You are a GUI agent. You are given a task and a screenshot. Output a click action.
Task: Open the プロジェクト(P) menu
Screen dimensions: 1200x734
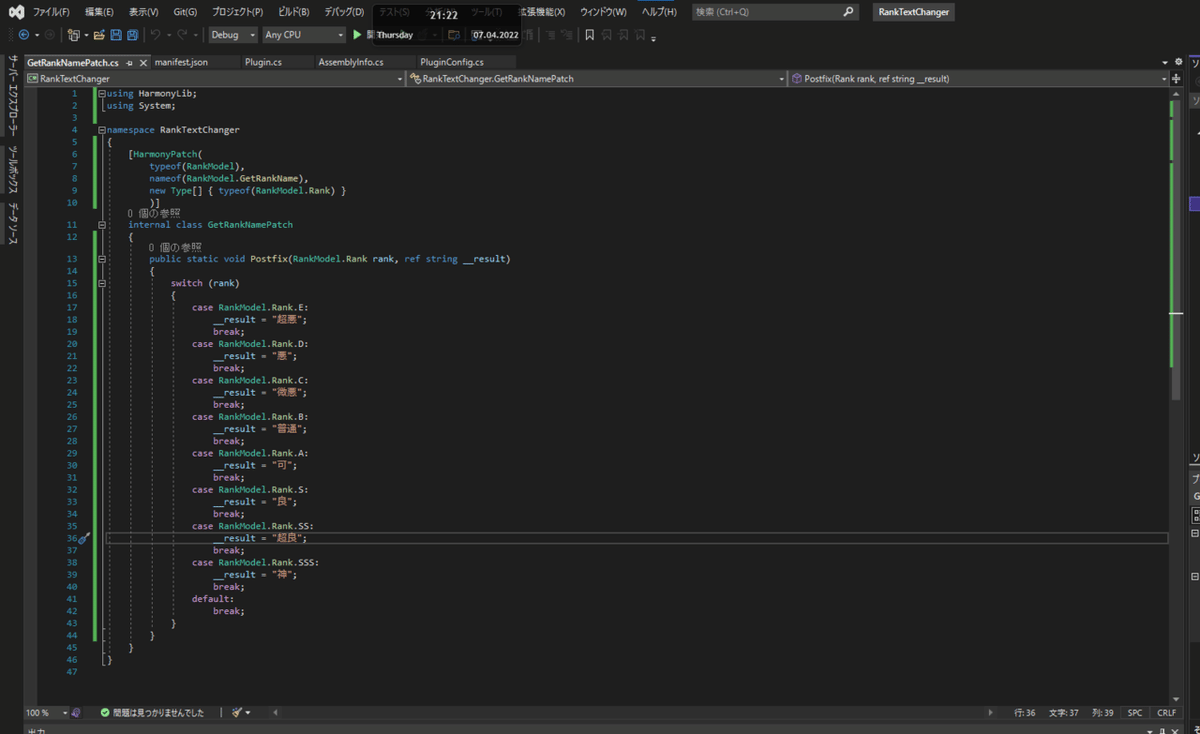(238, 12)
